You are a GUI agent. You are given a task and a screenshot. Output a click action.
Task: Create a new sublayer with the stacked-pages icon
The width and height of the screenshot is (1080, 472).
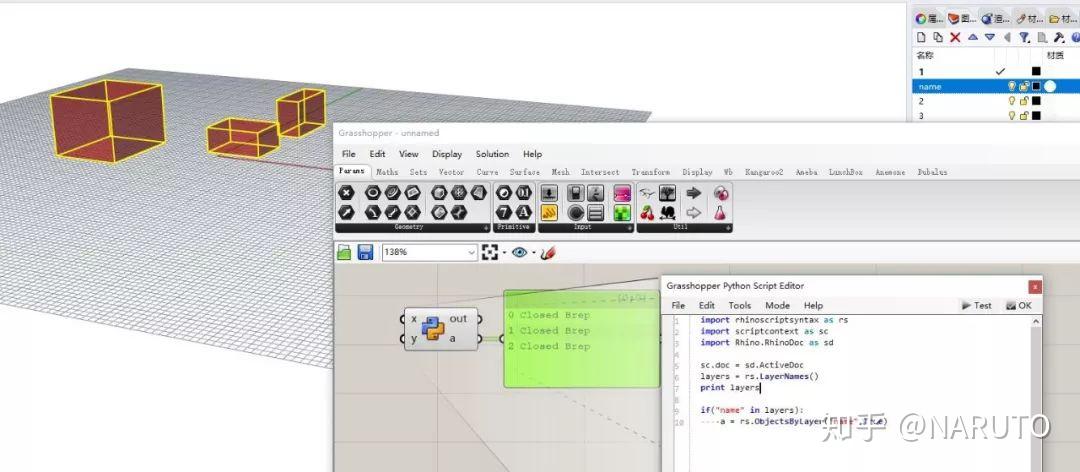coord(938,37)
